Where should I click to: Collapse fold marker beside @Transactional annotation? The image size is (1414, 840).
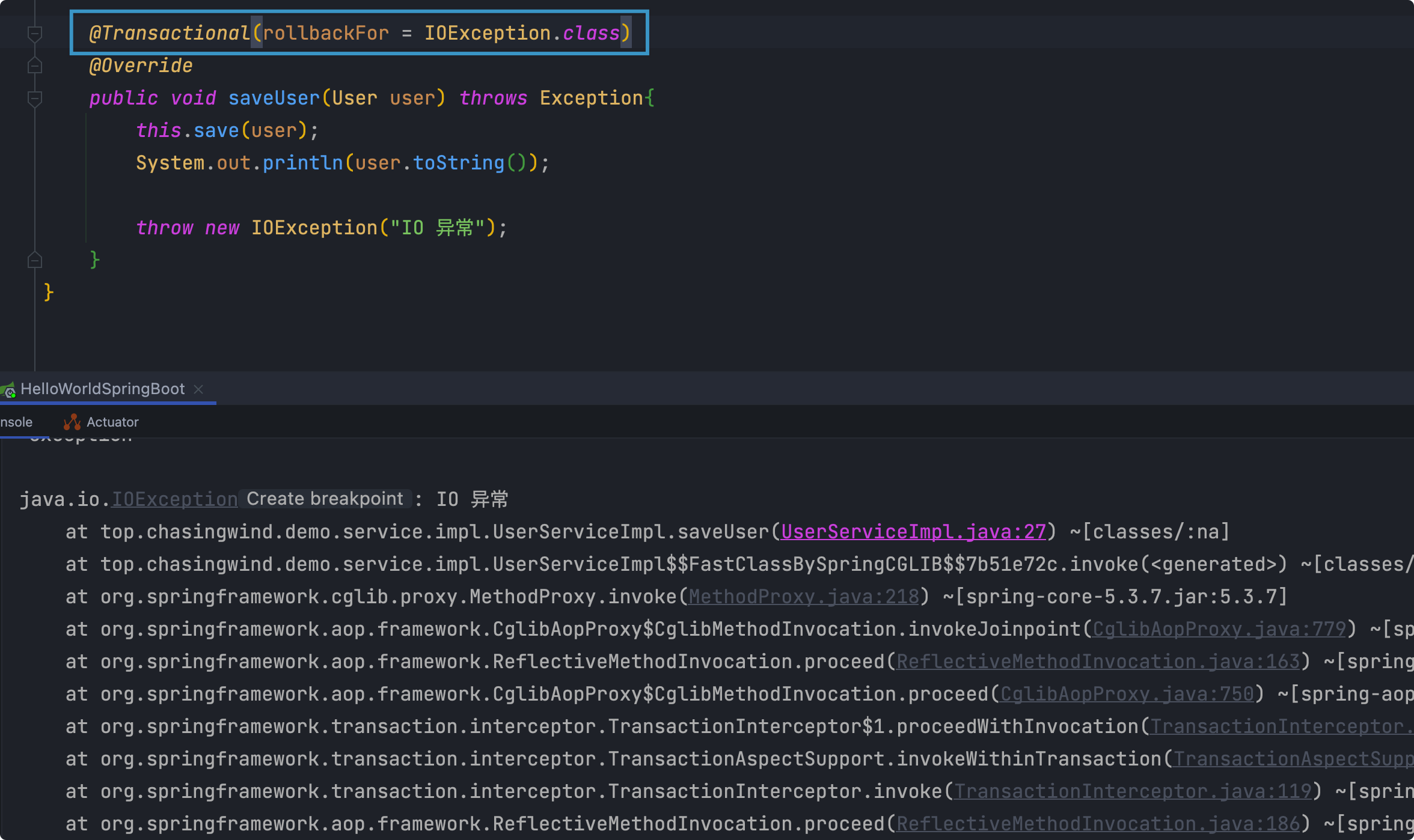click(x=35, y=33)
